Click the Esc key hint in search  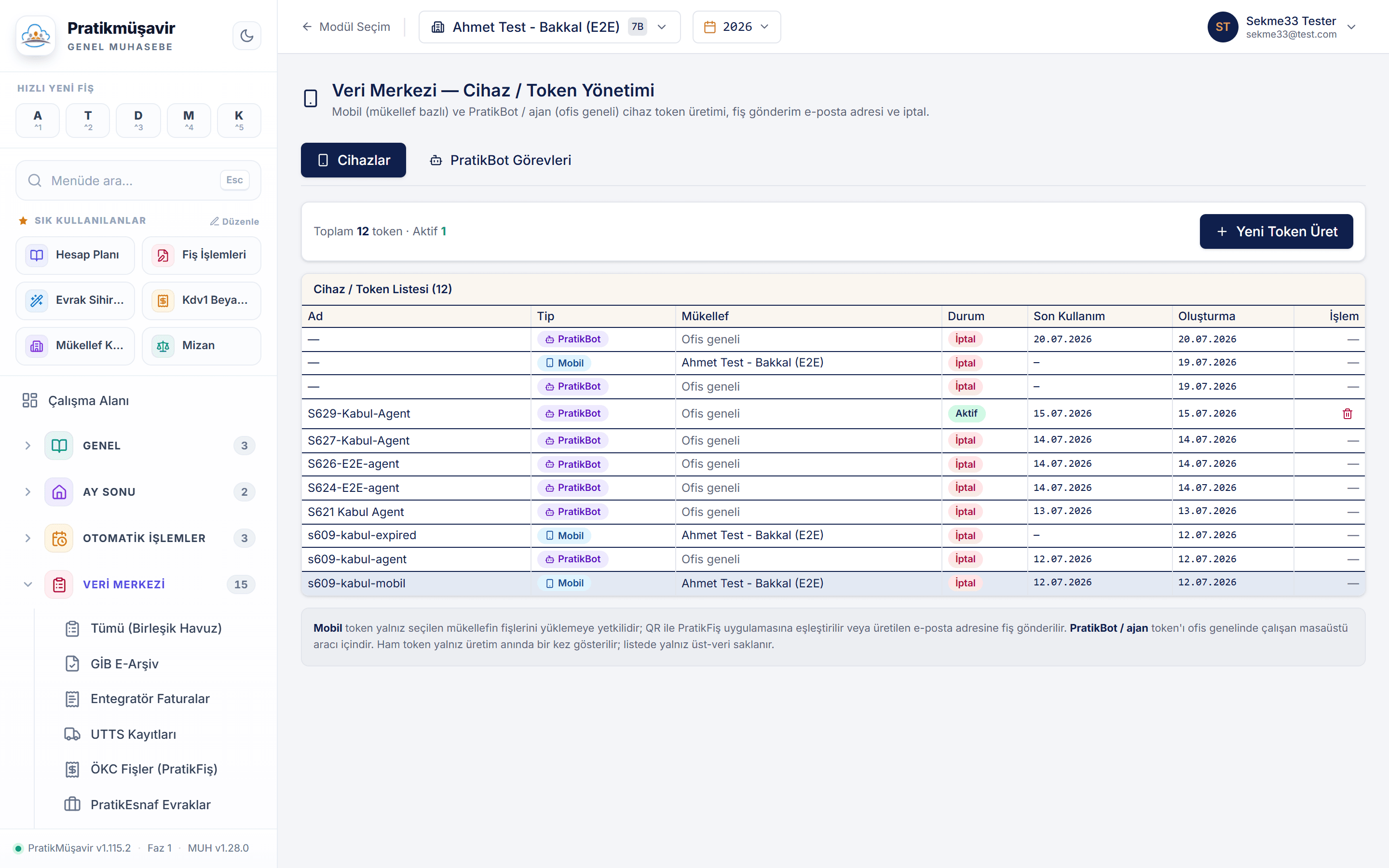click(234, 180)
